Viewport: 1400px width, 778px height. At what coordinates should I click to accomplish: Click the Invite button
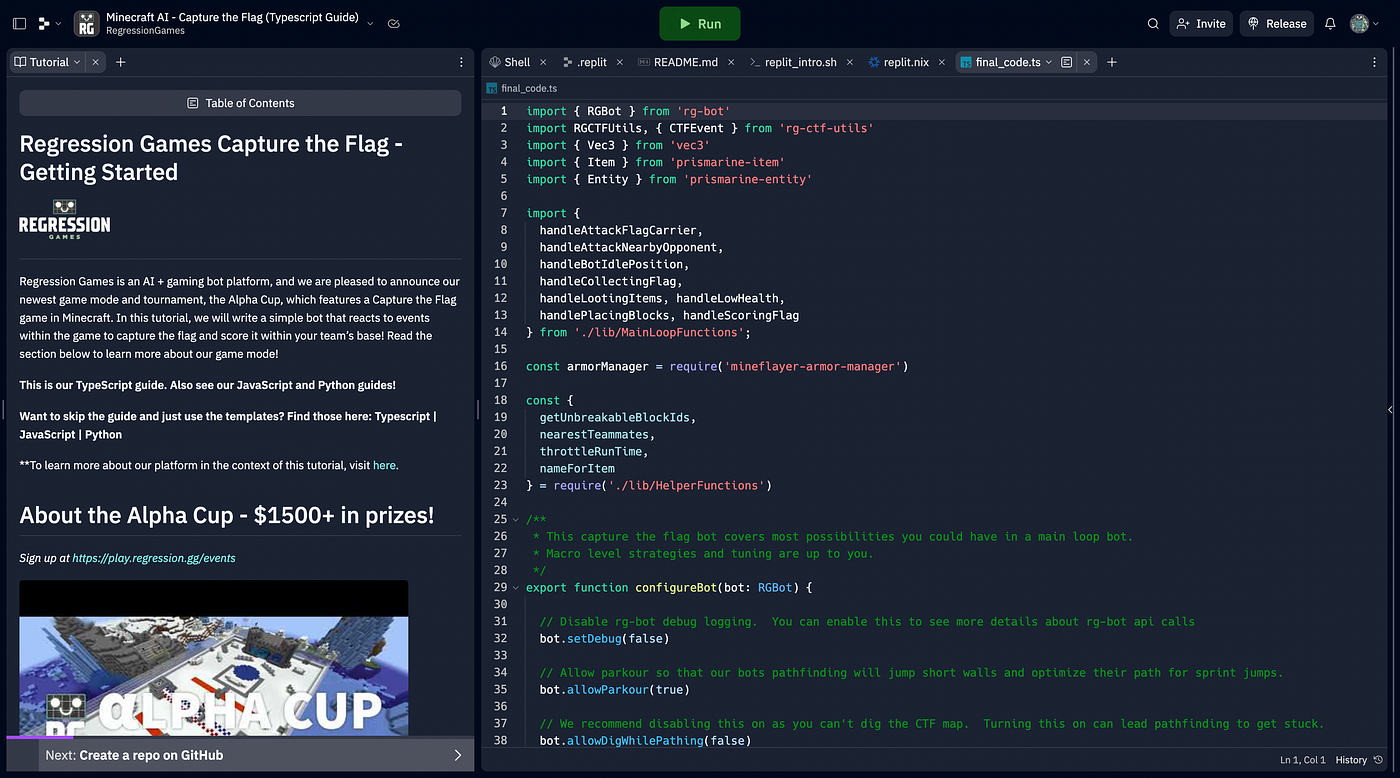tap(1201, 24)
